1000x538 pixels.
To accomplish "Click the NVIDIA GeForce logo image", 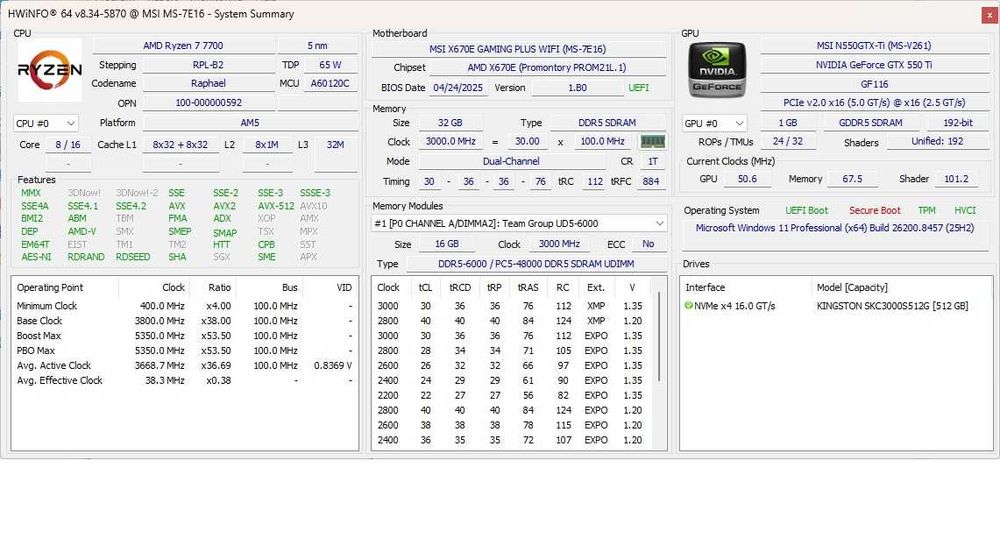I will [x=717, y=70].
